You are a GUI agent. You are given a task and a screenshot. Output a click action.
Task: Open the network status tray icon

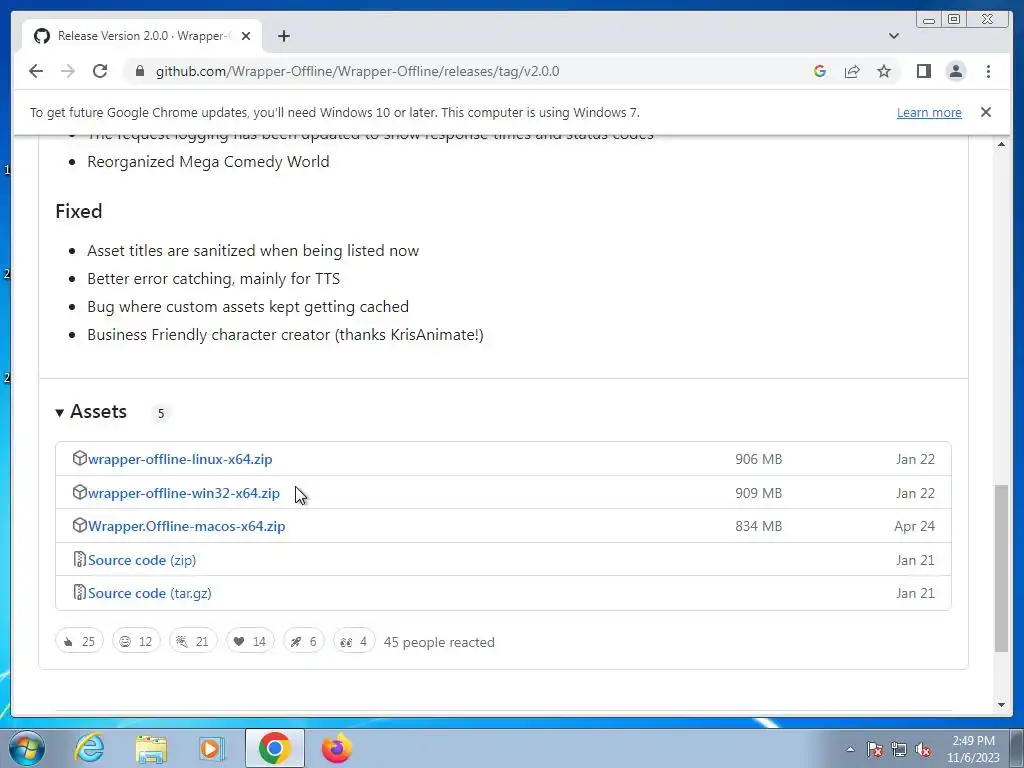click(x=899, y=749)
